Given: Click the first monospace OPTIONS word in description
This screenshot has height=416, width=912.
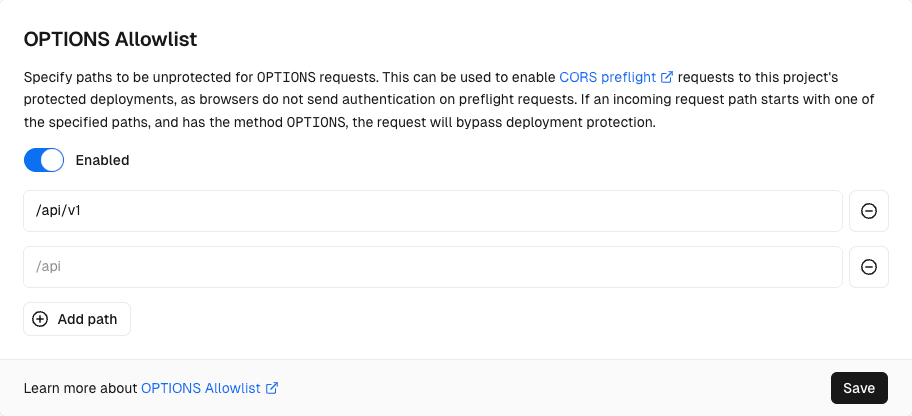Looking at the screenshot, I should pyautogui.click(x=285, y=76).
